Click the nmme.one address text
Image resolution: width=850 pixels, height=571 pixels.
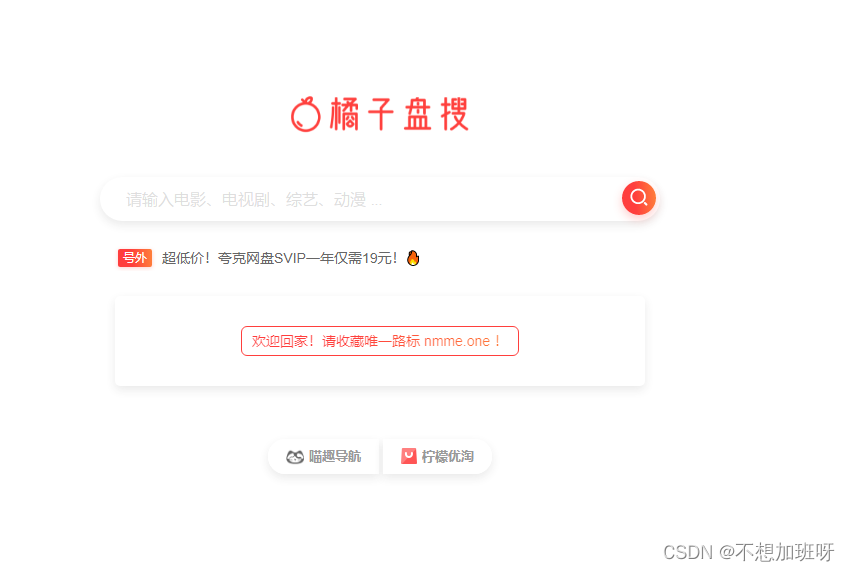click(x=457, y=341)
